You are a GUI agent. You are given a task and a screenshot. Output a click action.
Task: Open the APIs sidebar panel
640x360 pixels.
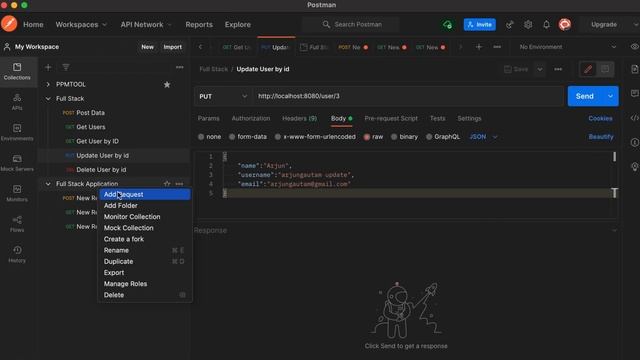[17, 102]
